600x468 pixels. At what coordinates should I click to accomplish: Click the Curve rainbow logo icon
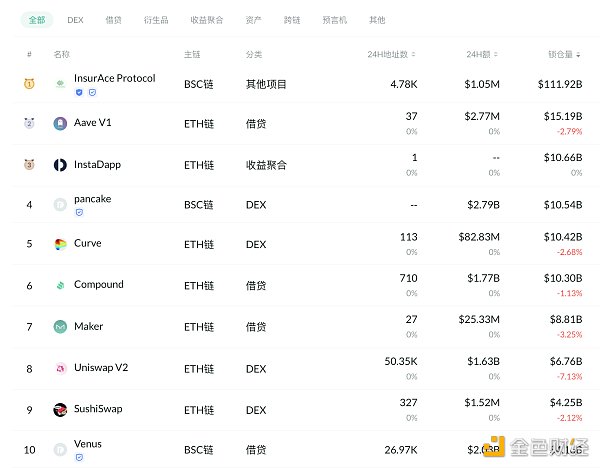pyautogui.click(x=60, y=244)
